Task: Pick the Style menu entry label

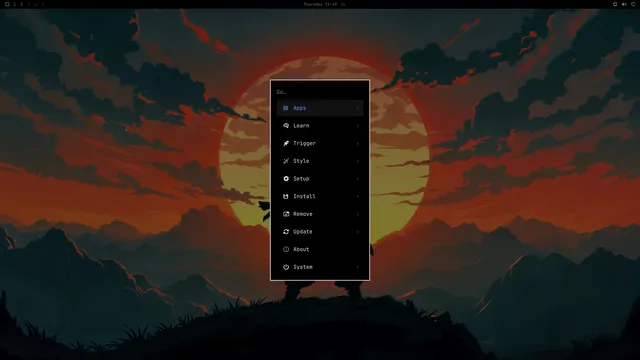Action: point(301,161)
